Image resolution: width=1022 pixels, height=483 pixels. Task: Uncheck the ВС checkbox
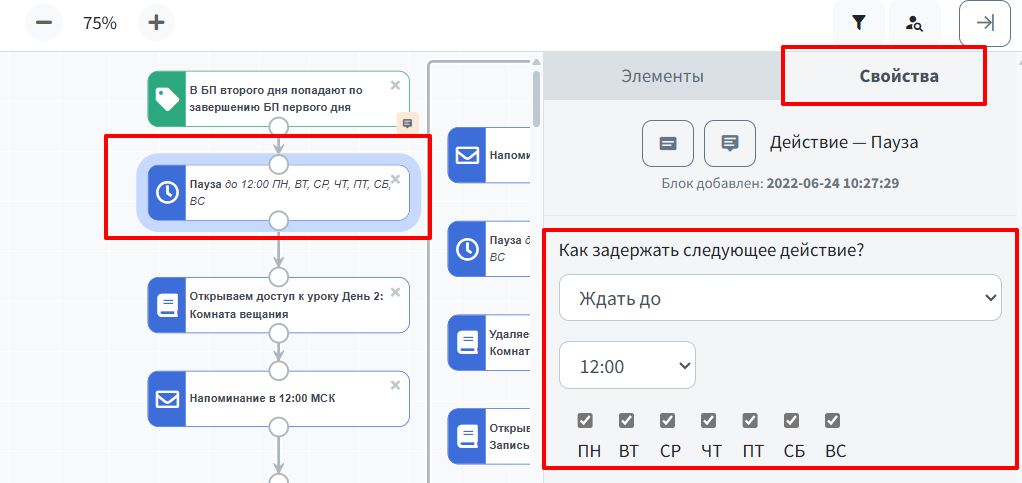[x=832, y=420]
